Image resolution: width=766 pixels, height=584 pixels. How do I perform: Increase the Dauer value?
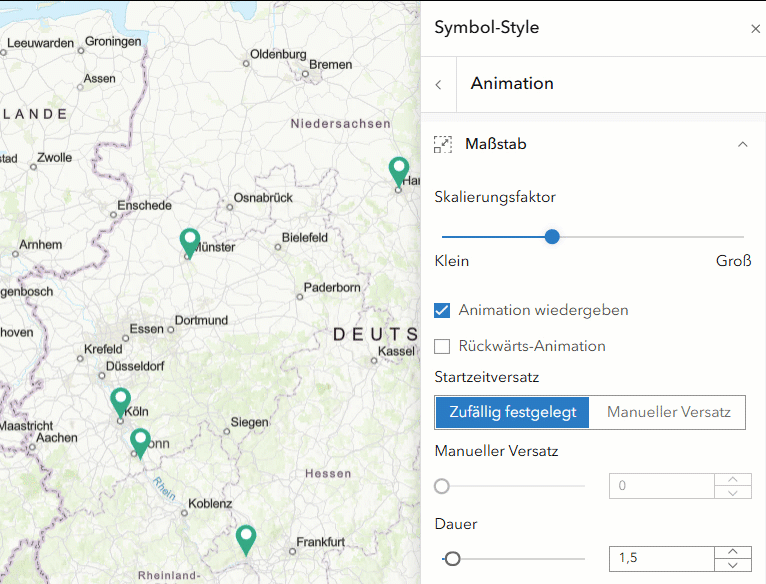pos(732,552)
